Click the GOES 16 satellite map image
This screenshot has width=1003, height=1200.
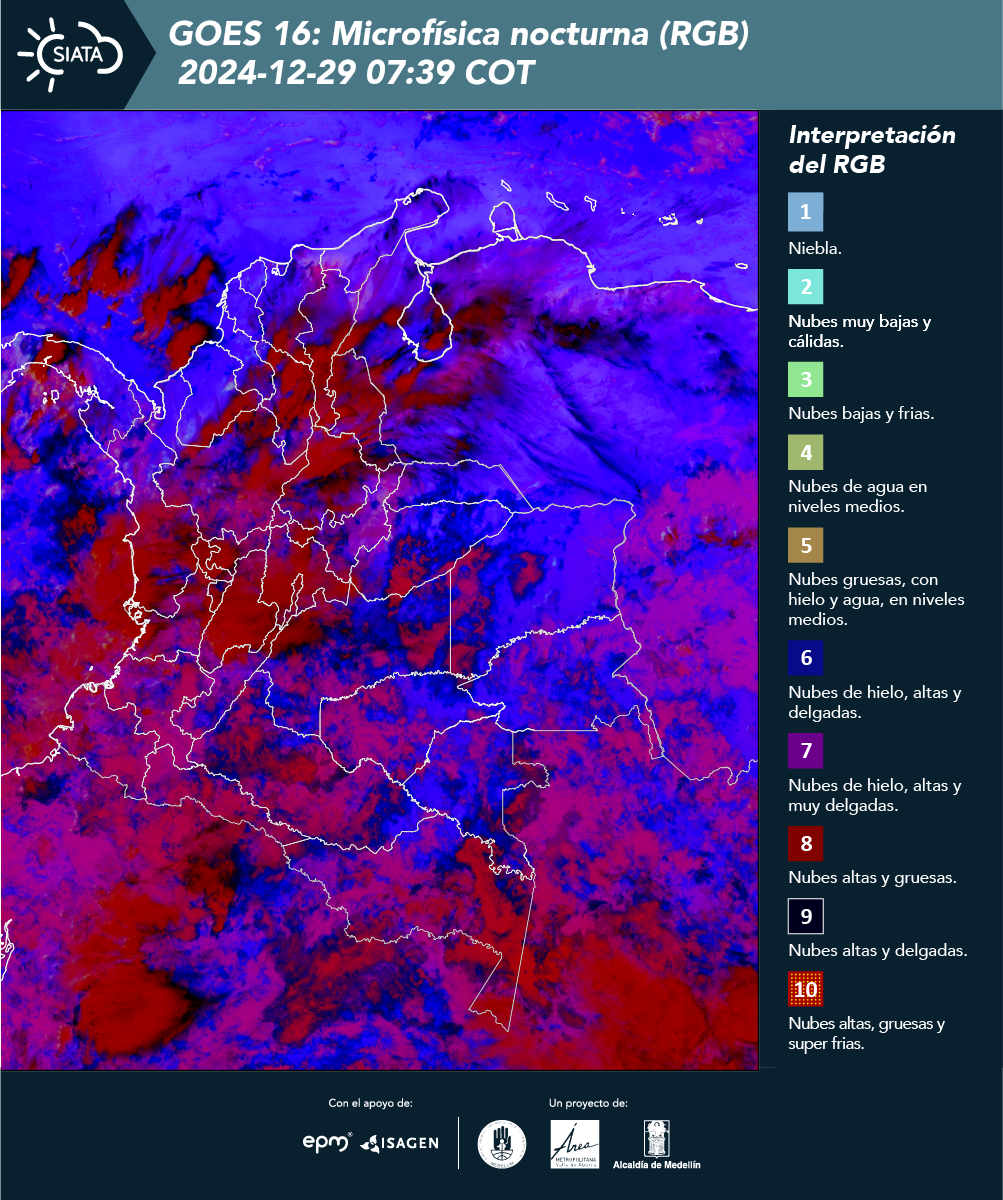[380, 590]
